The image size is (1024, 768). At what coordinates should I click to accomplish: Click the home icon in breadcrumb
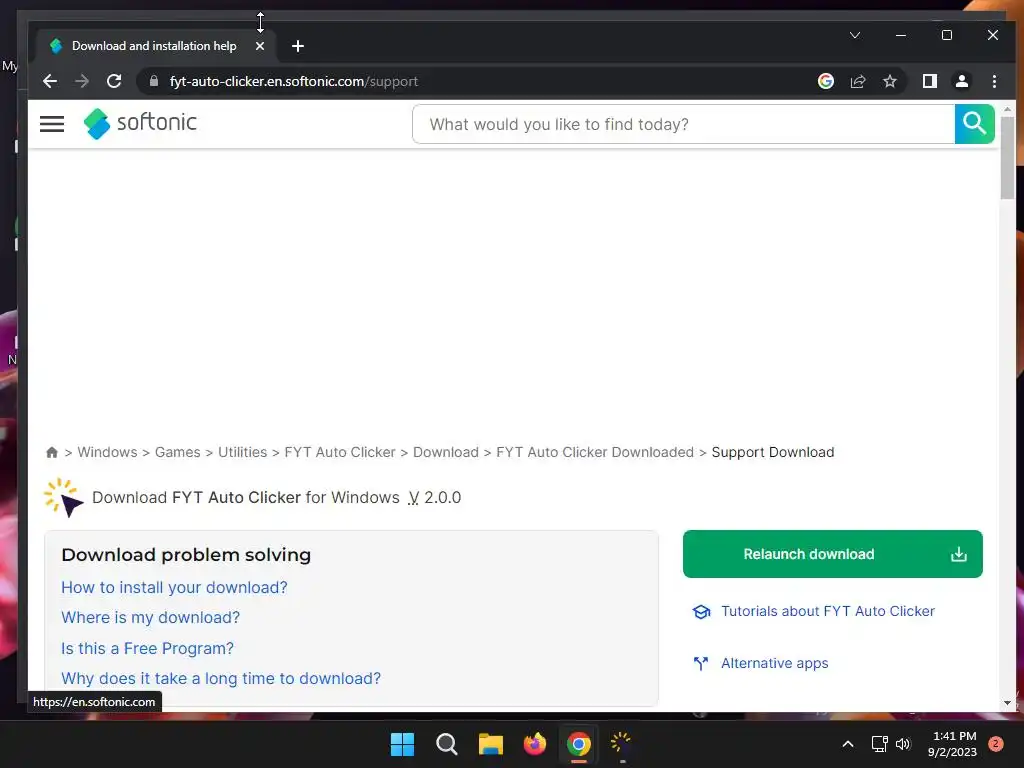pyautogui.click(x=52, y=452)
